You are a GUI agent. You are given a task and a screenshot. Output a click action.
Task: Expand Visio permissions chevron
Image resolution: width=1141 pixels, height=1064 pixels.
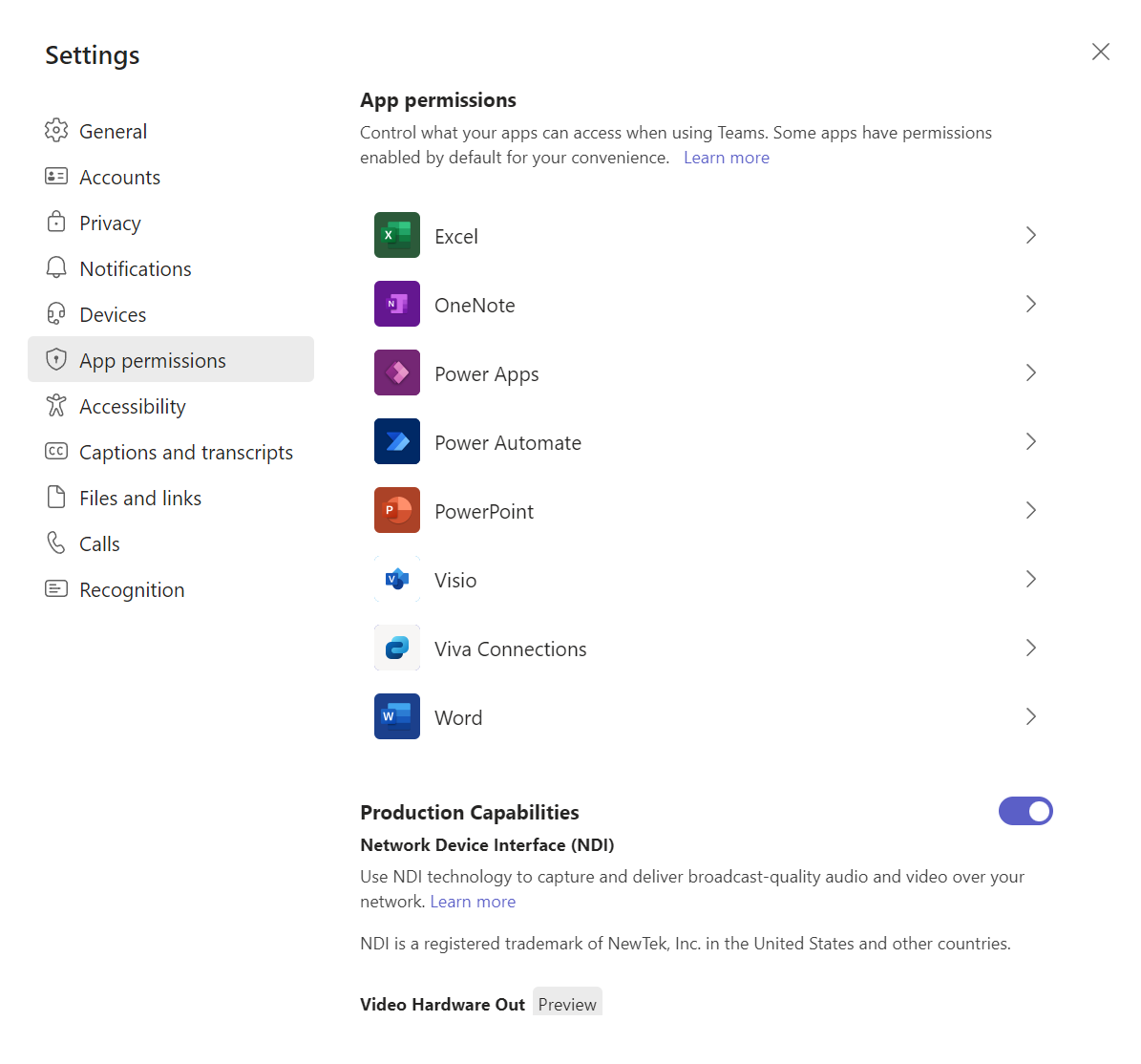(1030, 580)
